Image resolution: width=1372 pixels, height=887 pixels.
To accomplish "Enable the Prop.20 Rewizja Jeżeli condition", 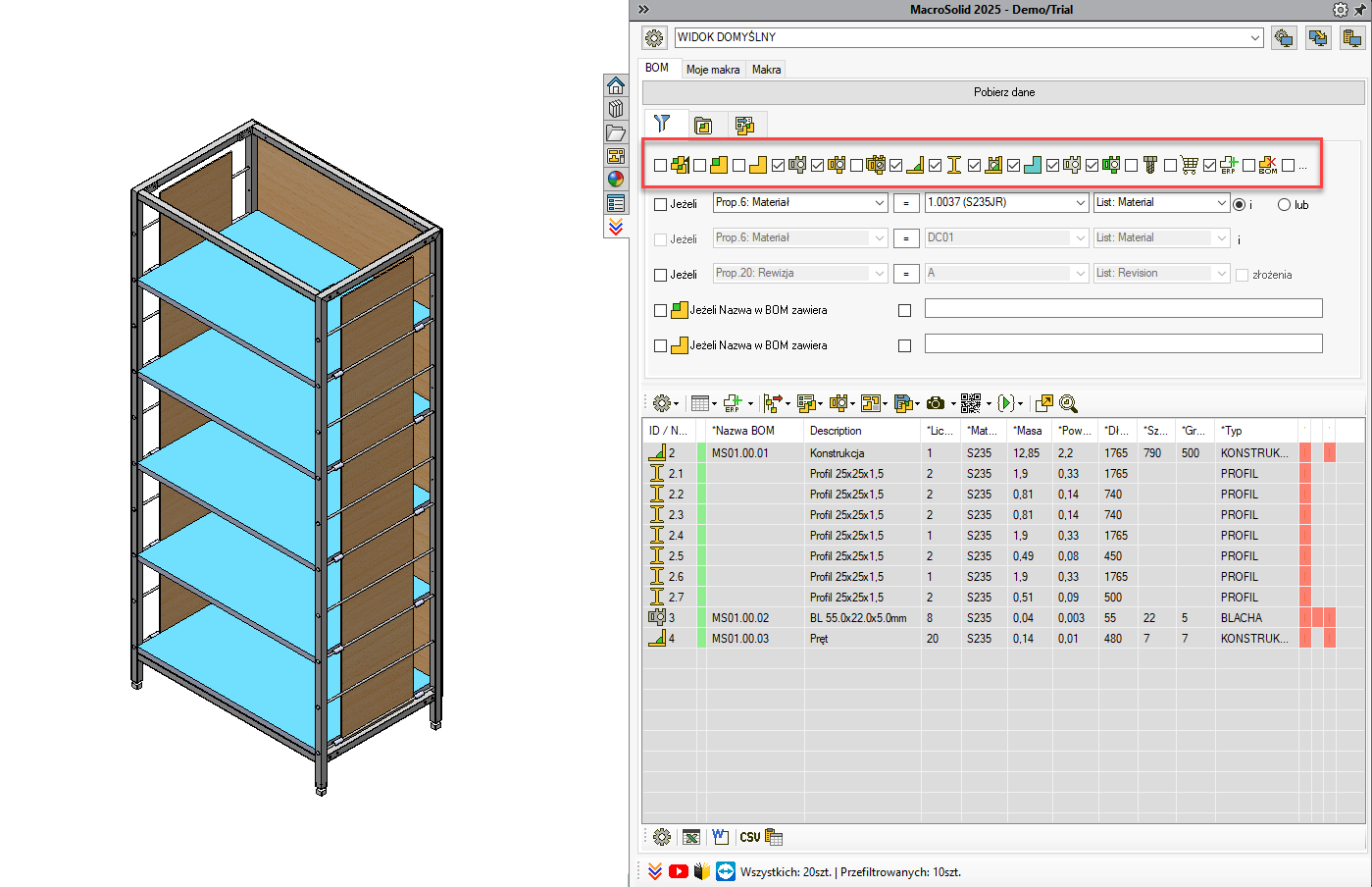I will point(660,275).
